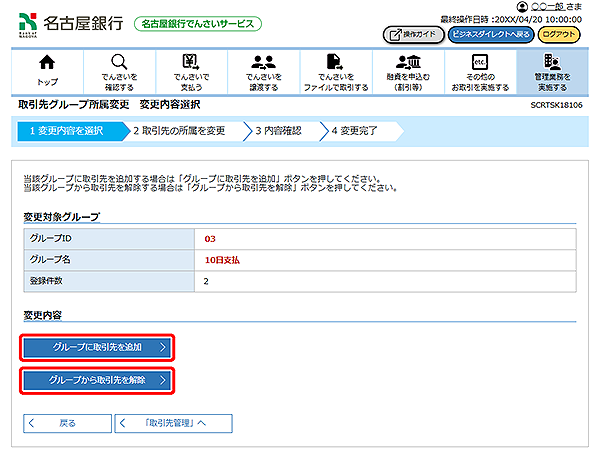Open 融資を申込む(割引等) bank icon
The image size is (600, 453).
[407, 63]
